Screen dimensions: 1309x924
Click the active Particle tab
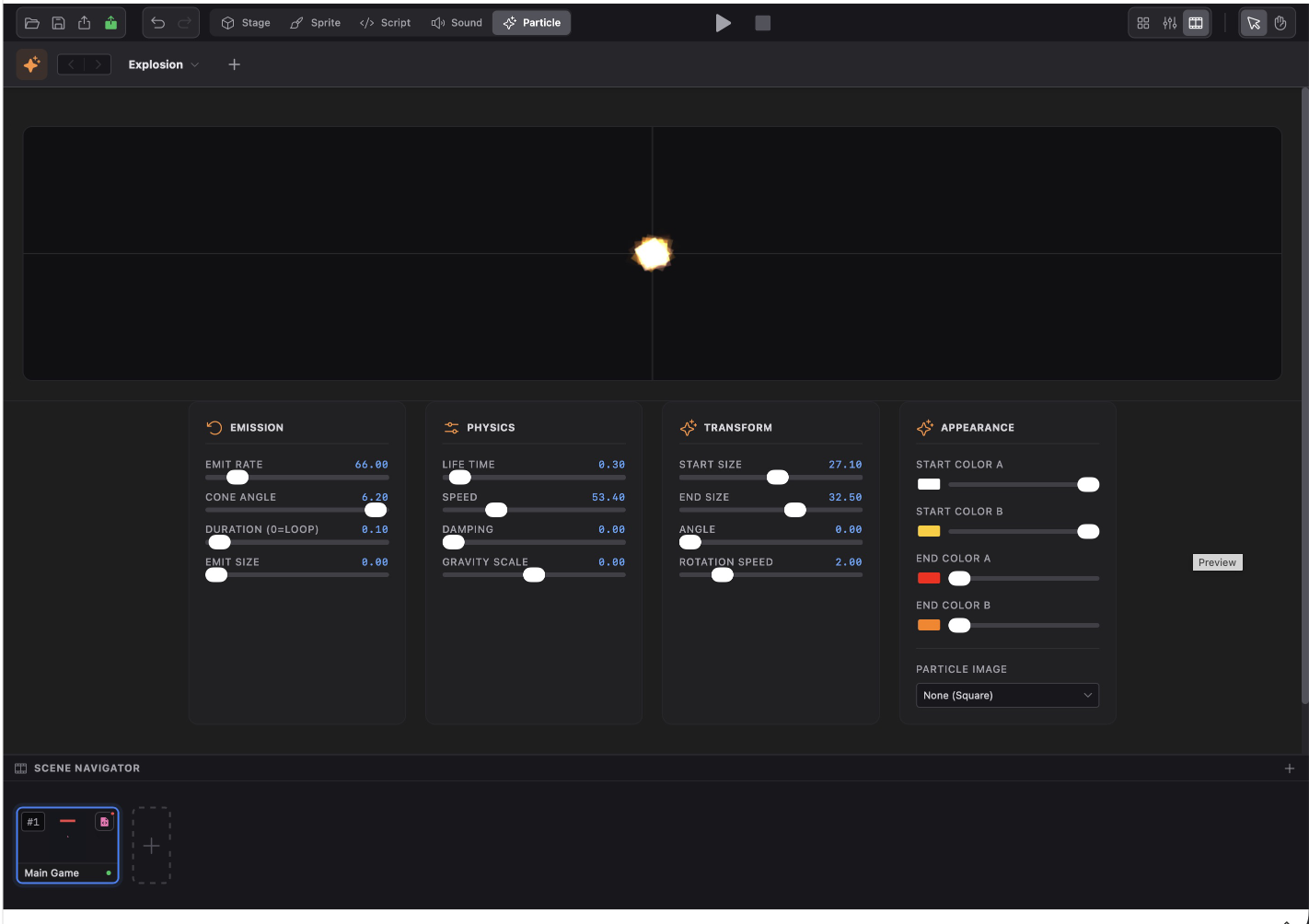point(532,23)
